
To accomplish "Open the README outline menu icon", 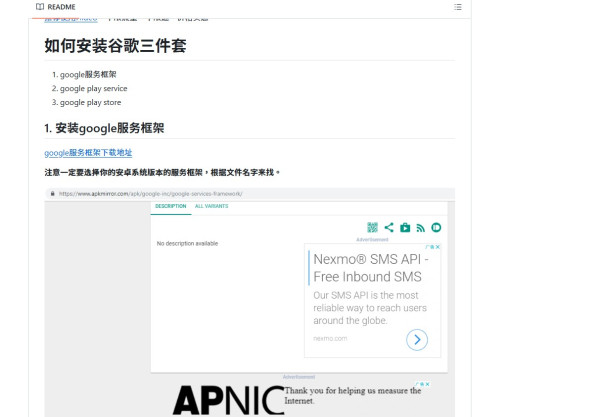I will point(458,7).
